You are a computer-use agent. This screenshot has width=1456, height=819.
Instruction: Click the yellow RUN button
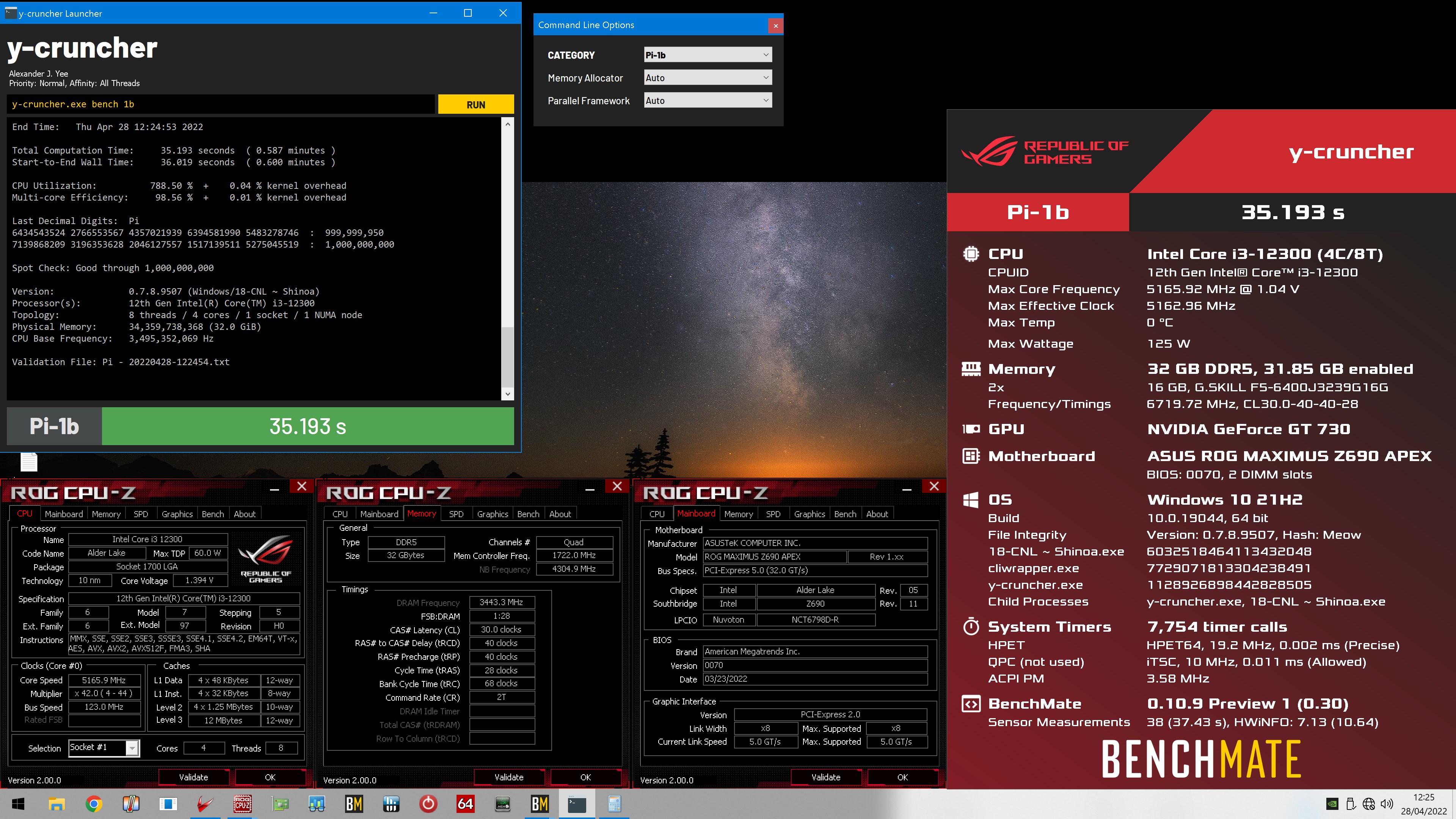[476, 105]
